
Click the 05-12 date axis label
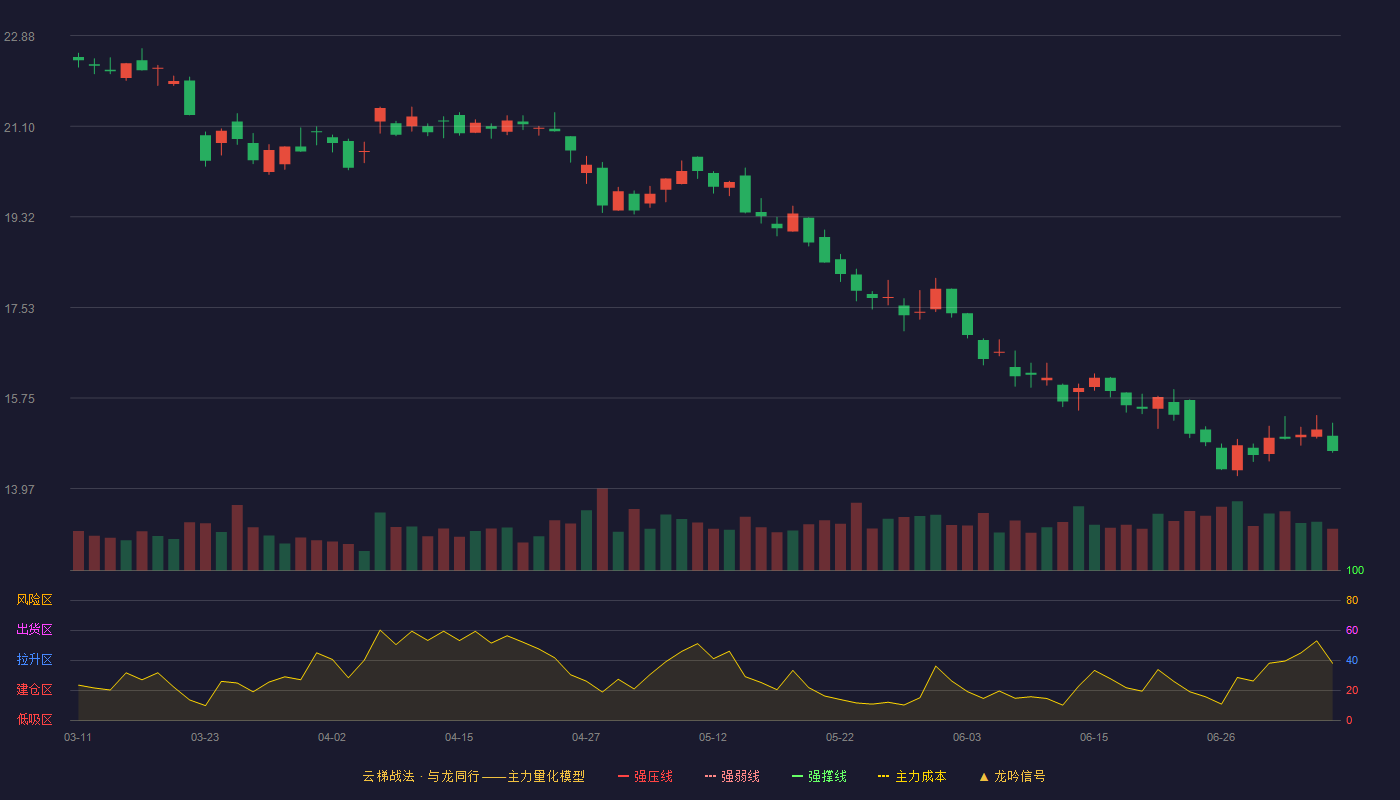(x=713, y=737)
